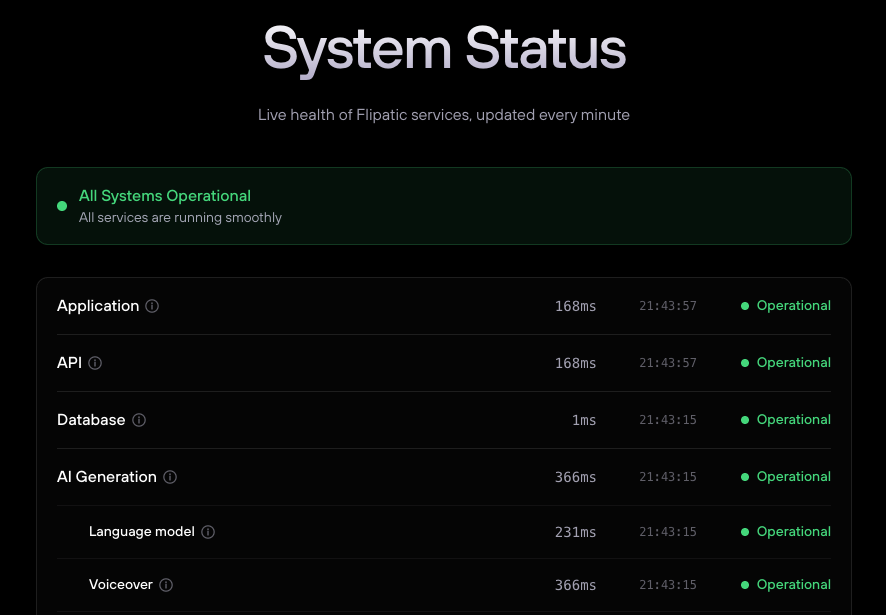This screenshot has width=886, height=615.
Task: Click the AI Generation row's status dot
Action: pos(745,477)
